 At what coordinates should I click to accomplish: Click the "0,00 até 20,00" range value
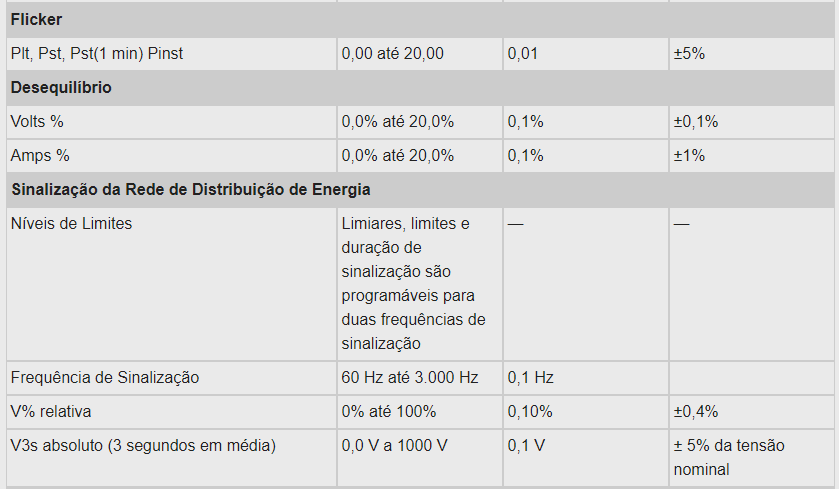[393, 54]
